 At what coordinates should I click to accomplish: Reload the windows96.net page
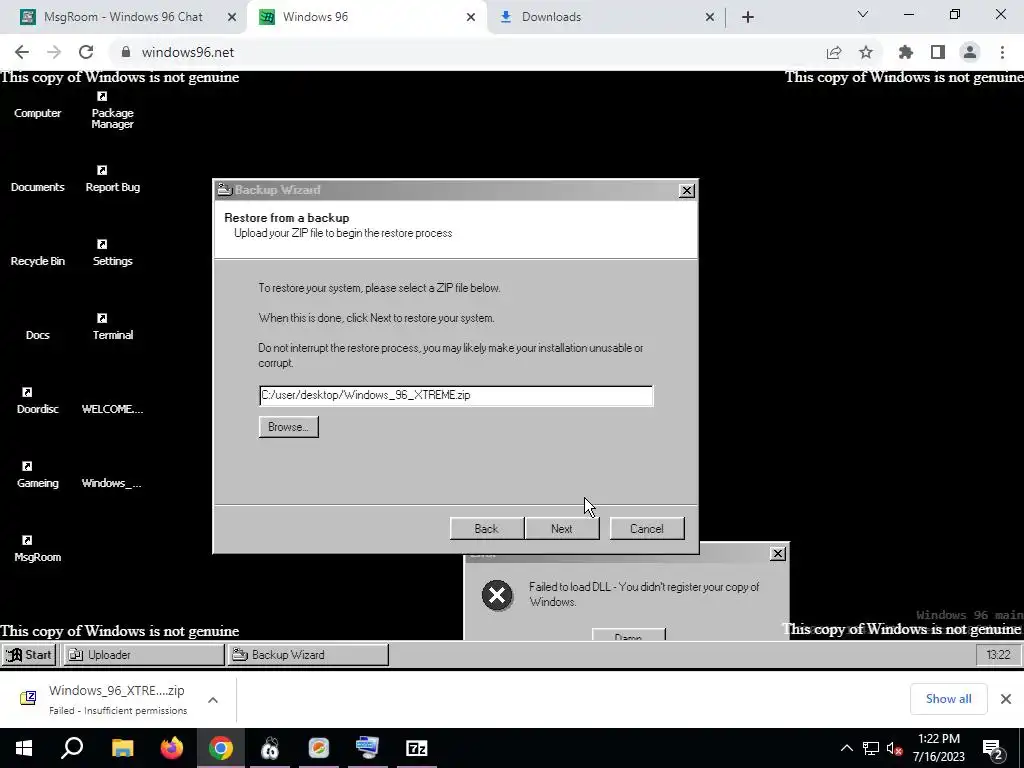[86, 52]
